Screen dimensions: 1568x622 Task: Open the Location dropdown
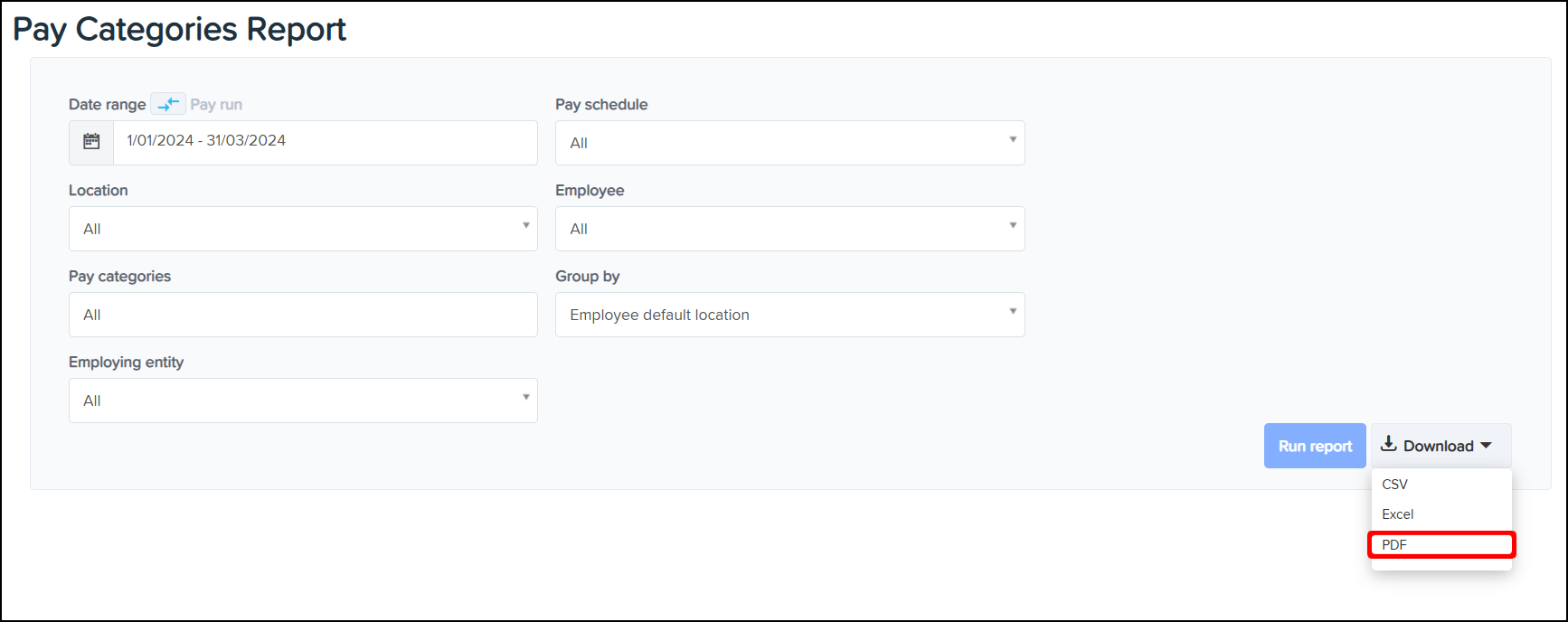(303, 229)
